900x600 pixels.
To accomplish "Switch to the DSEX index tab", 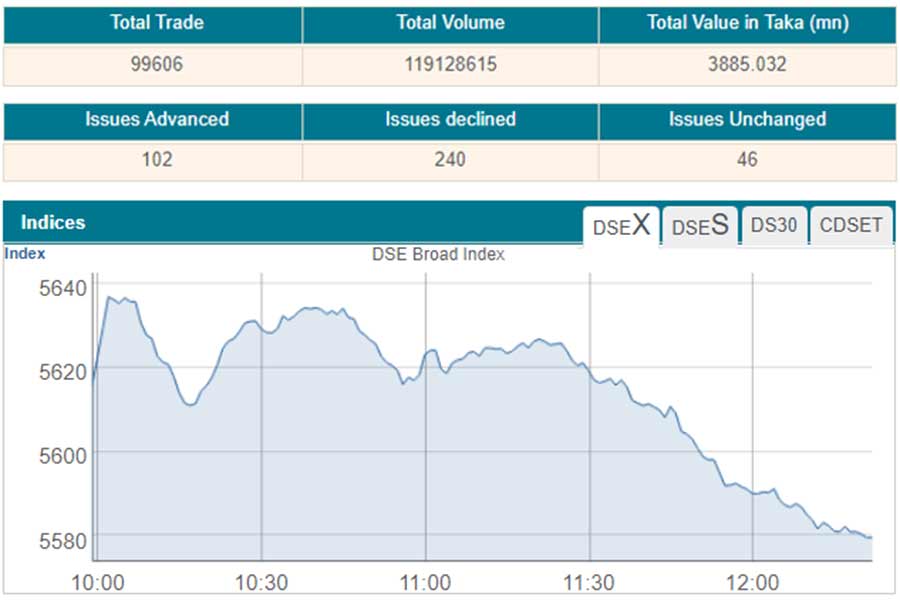I will tap(621, 226).
